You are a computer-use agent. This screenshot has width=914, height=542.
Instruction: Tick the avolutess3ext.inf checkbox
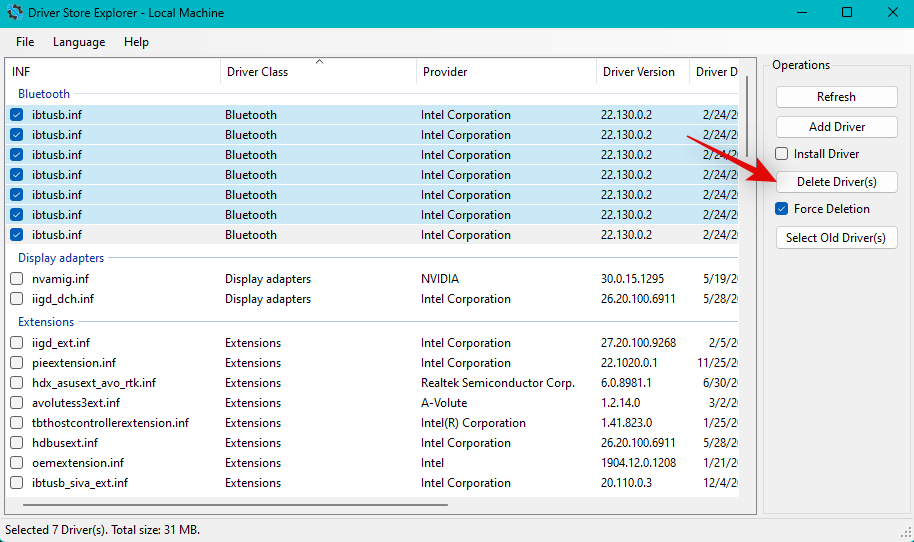point(16,403)
